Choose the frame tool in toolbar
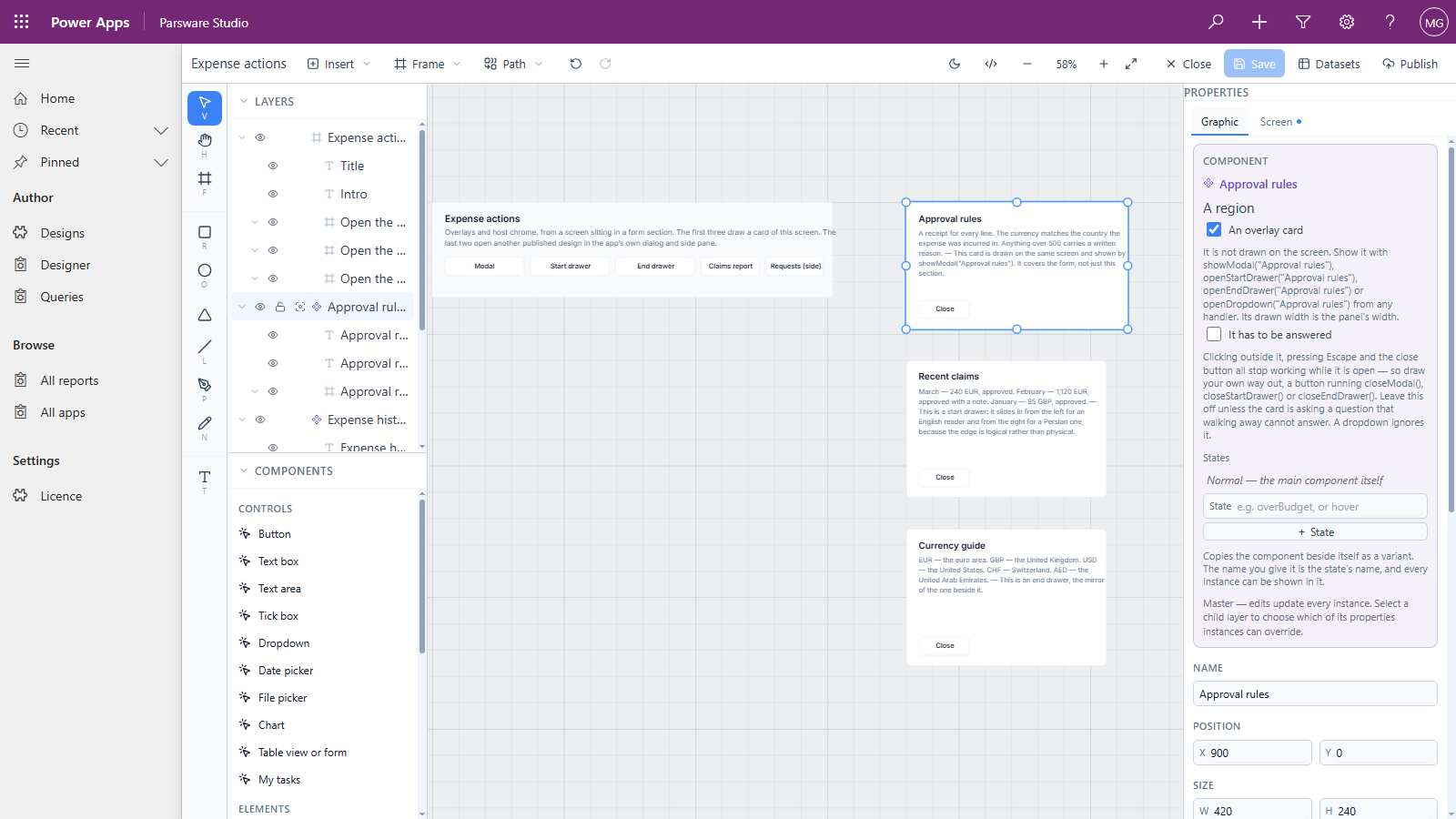The image size is (1456, 819). tap(205, 182)
